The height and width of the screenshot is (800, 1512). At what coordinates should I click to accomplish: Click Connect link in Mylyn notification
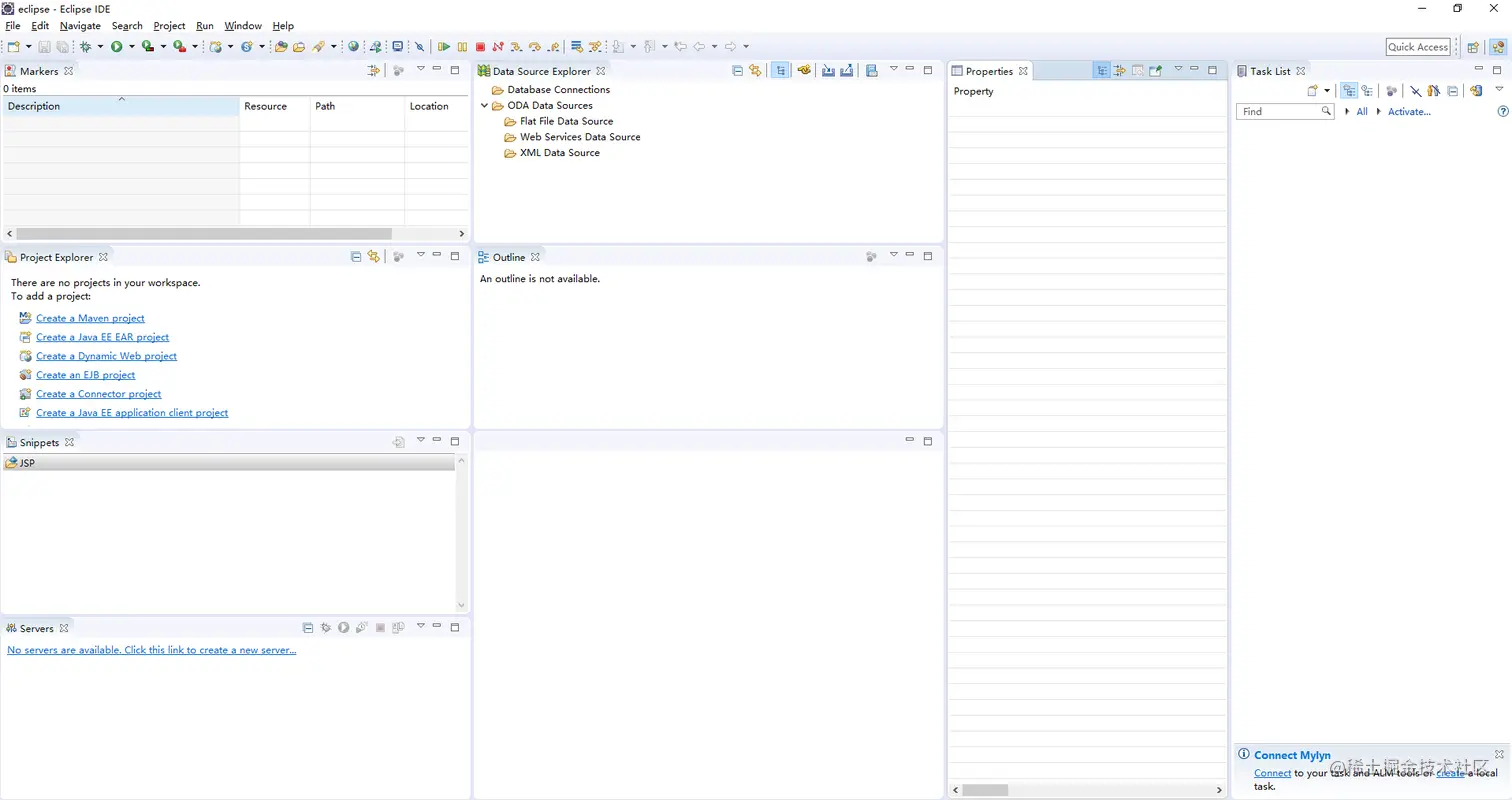(x=1272, y=773)
